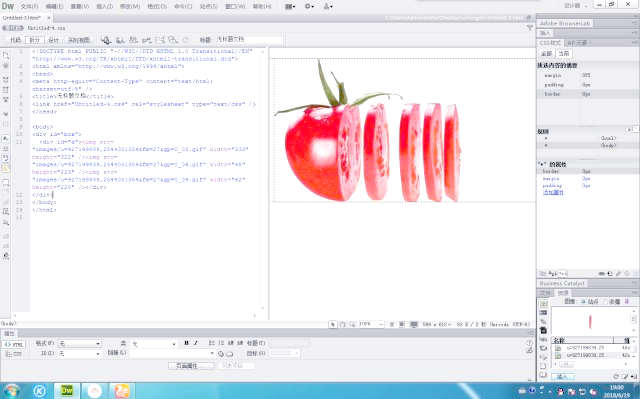The height and width of the screenshot is (399, 640).
Task: Select CSS mode in Properties panel
Action: pos(13,354)
